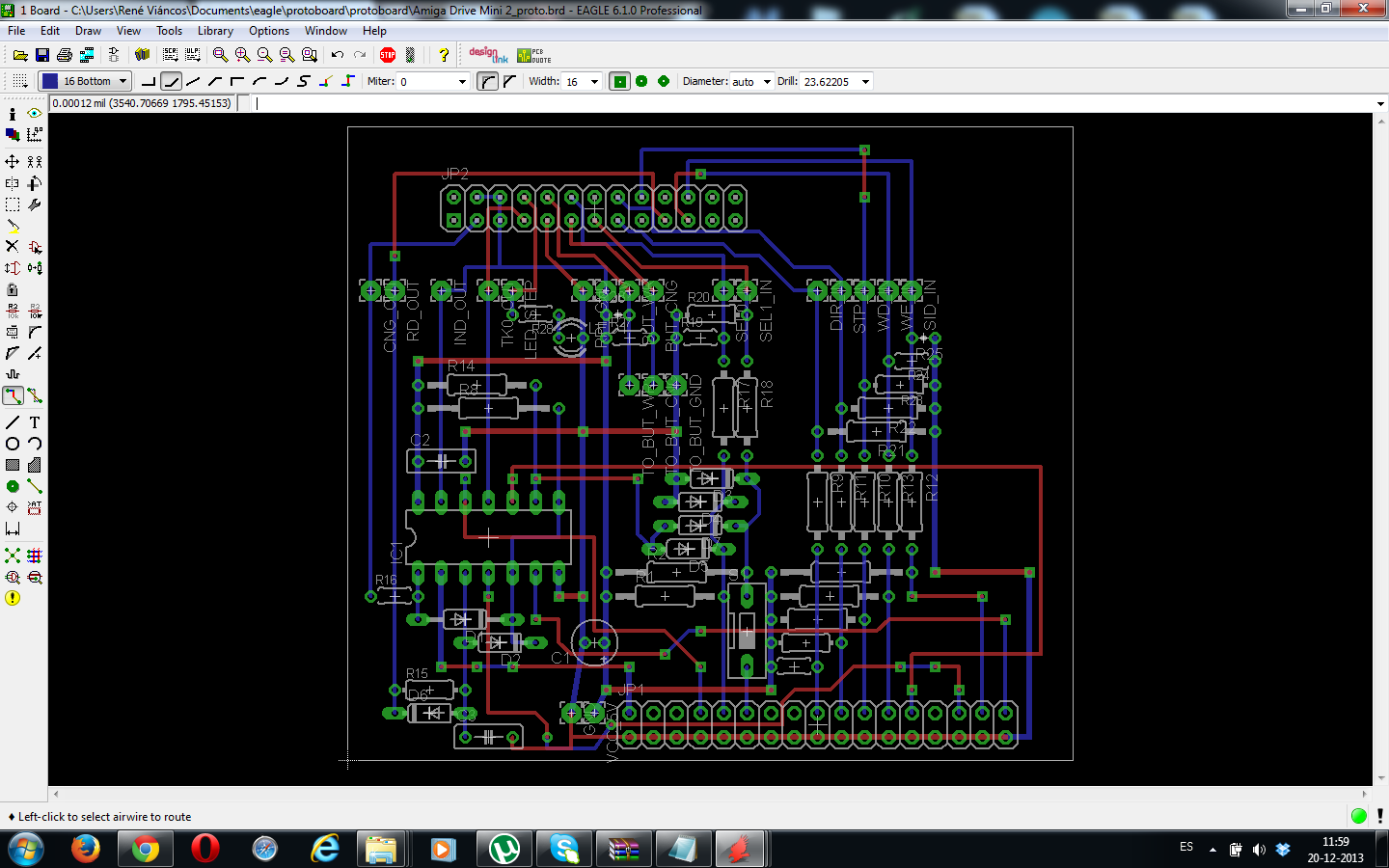Open the Display layers eye icon
The height and width of the screenshot is (868, 1389).
tap(35, 114)
